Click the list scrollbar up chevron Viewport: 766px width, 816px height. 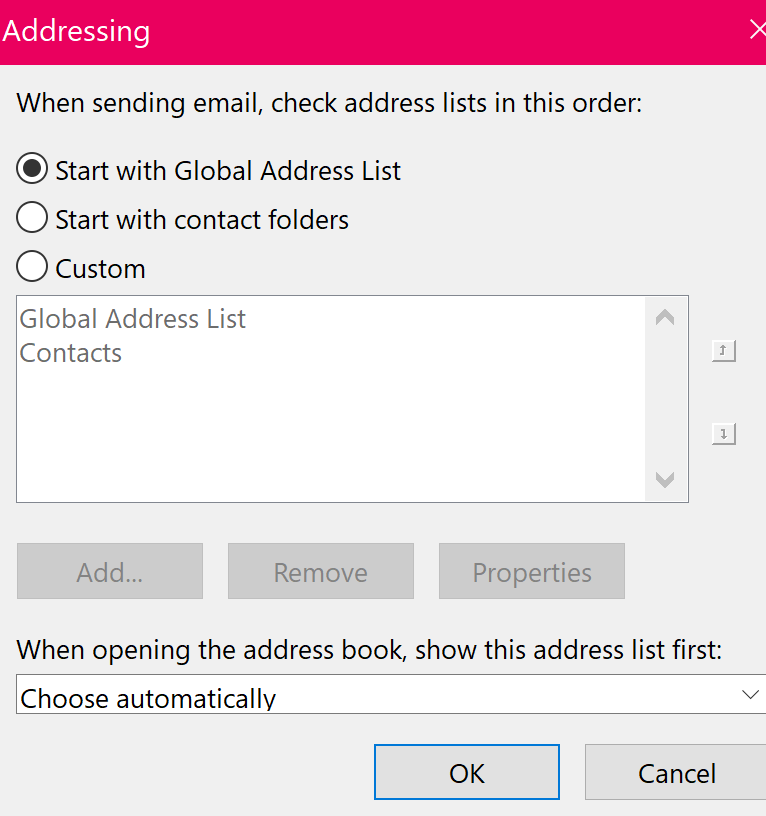click(x=665, y=317)
